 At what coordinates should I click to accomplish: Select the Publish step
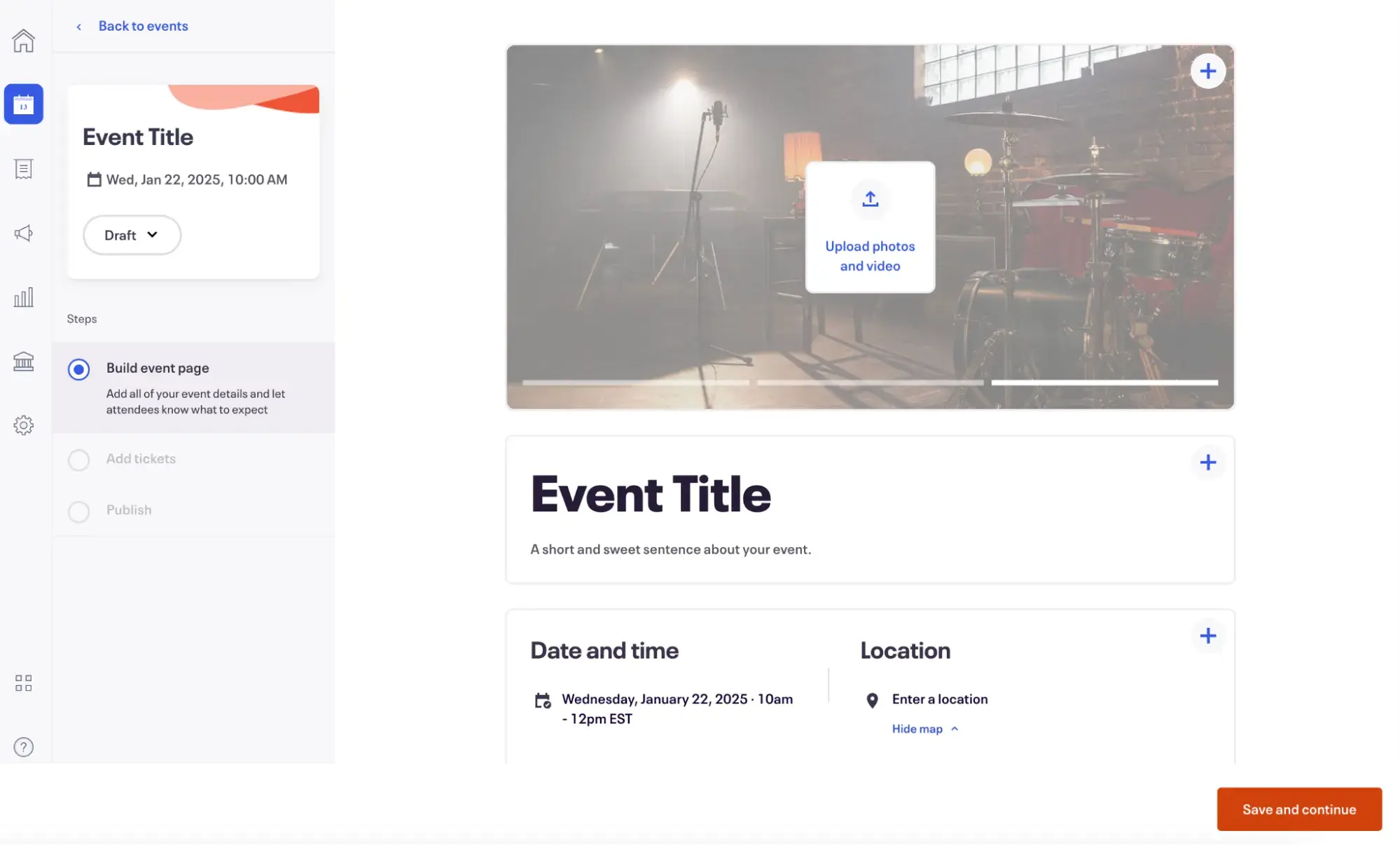pyautogui.click(x=129, y=510)
